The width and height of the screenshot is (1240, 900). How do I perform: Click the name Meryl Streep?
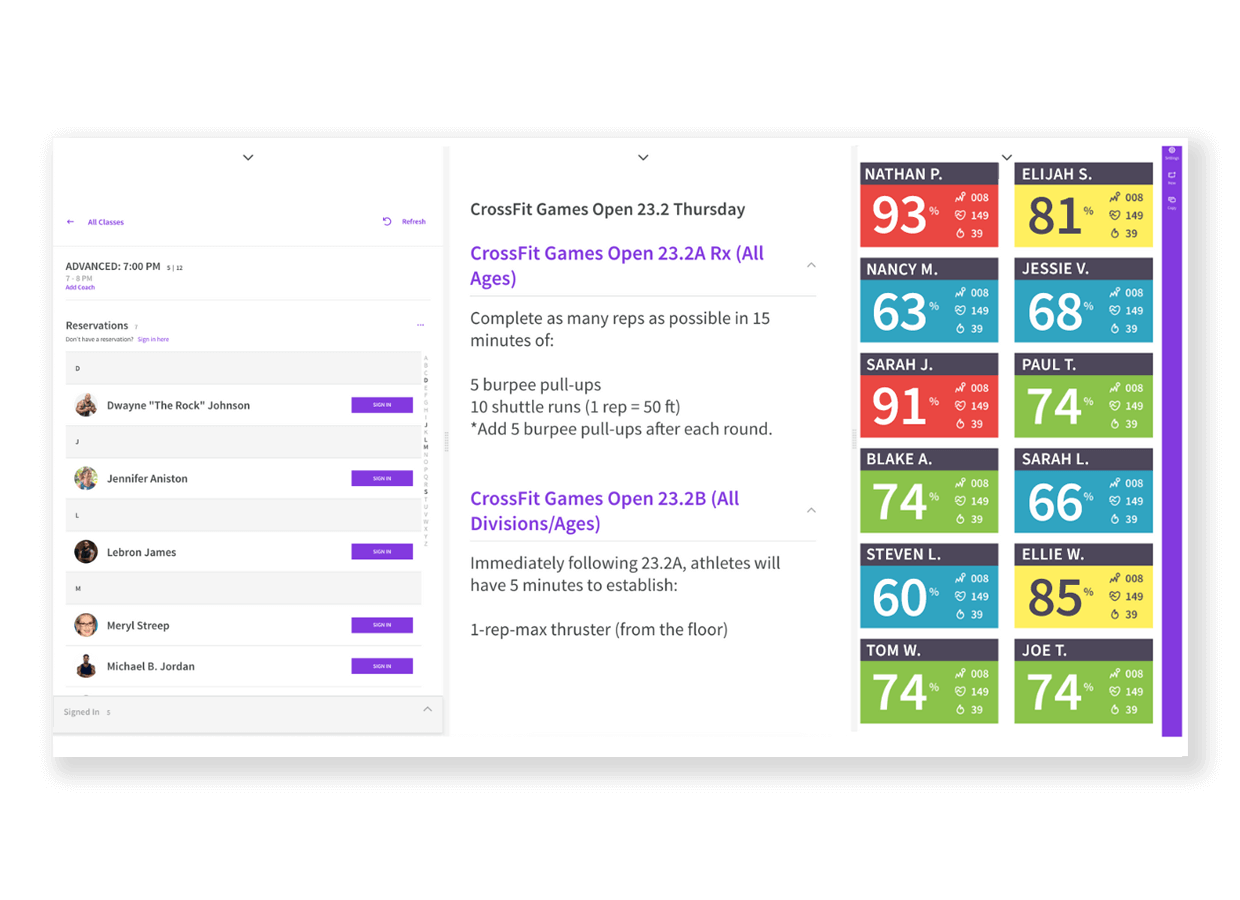[138, 625]
